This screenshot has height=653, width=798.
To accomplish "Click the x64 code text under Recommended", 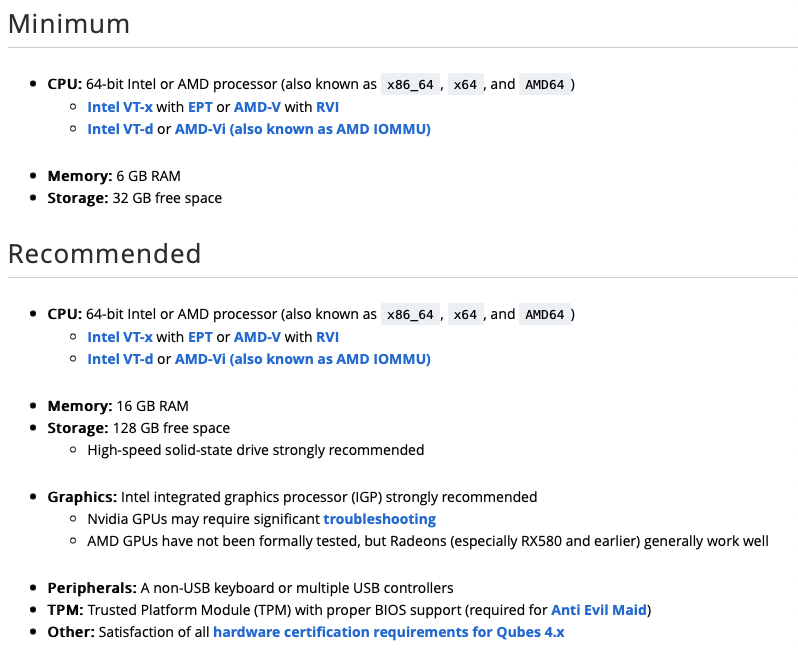I will 465,315.
